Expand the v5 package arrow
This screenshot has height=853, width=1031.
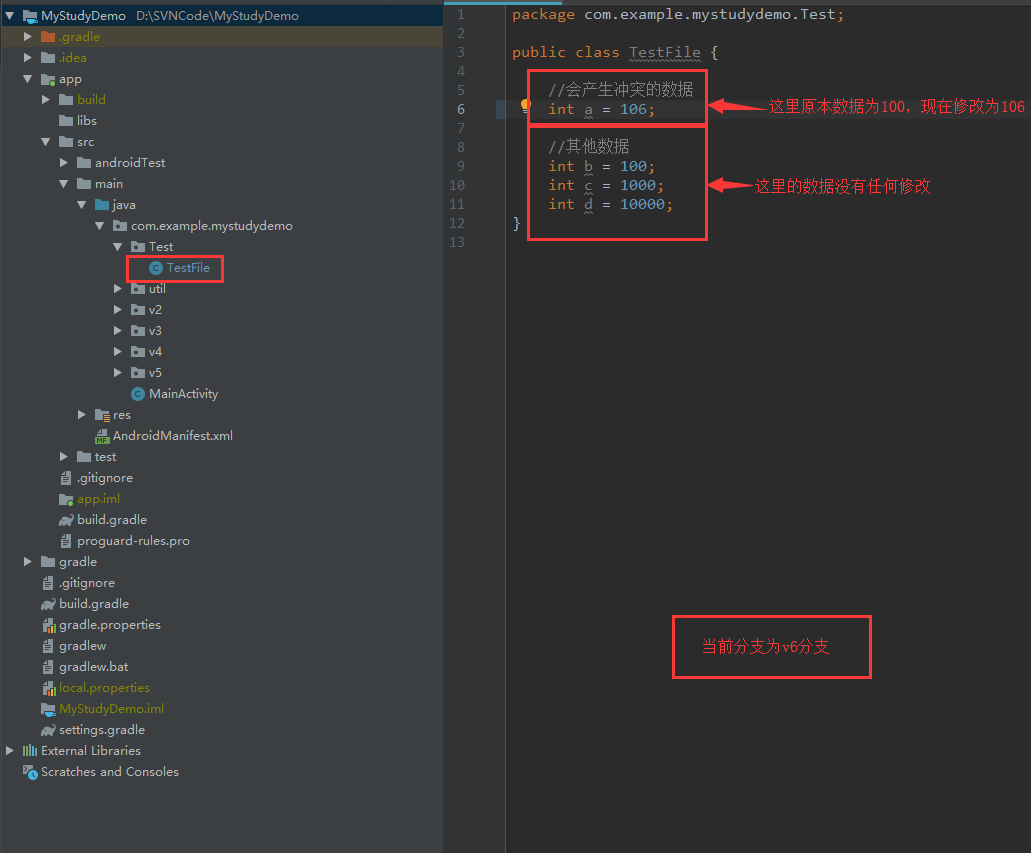pyautogui.click(x=117, y=372)
